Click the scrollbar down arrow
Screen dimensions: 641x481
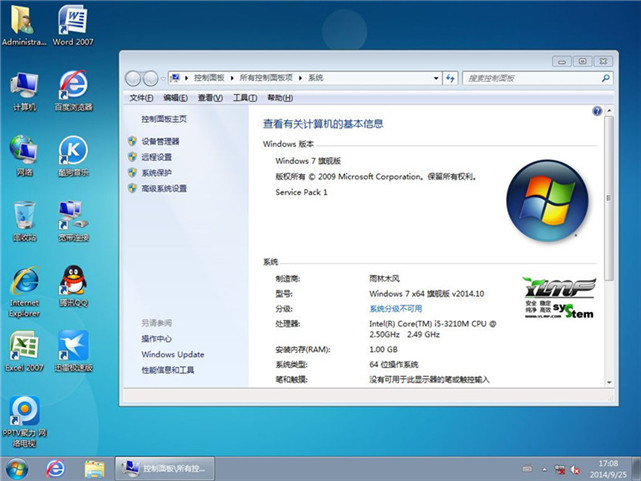click(x=609, y=382)
